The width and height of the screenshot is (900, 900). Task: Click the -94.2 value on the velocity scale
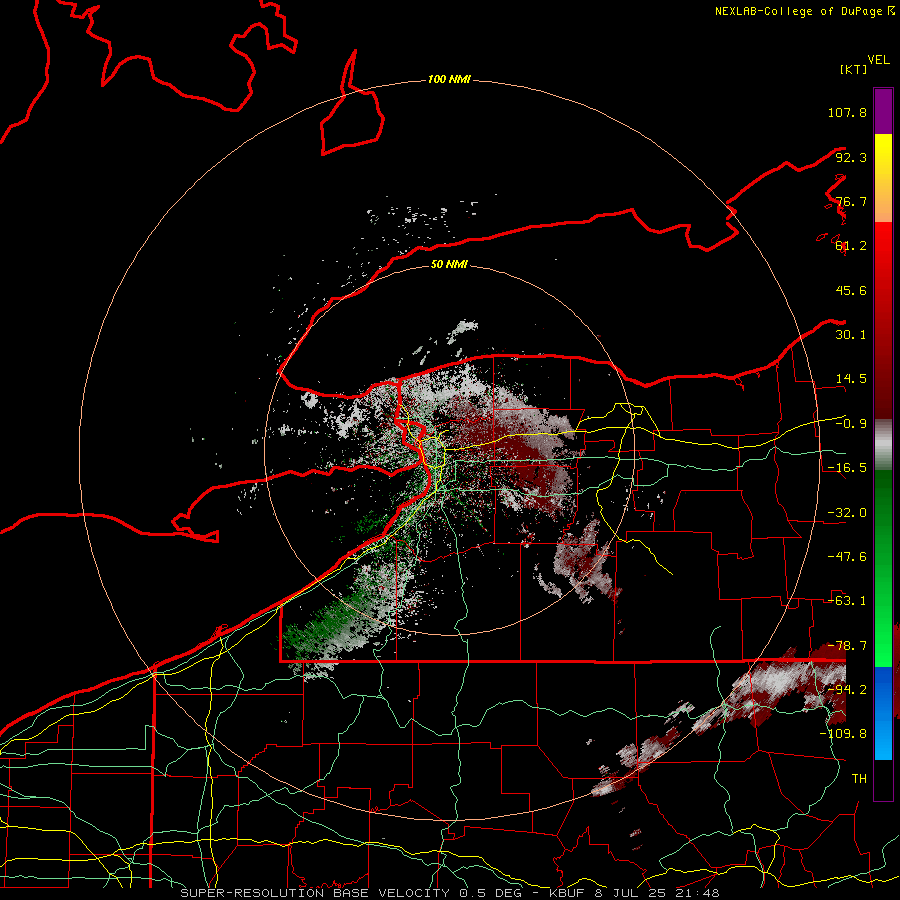(x=847, y=689)
